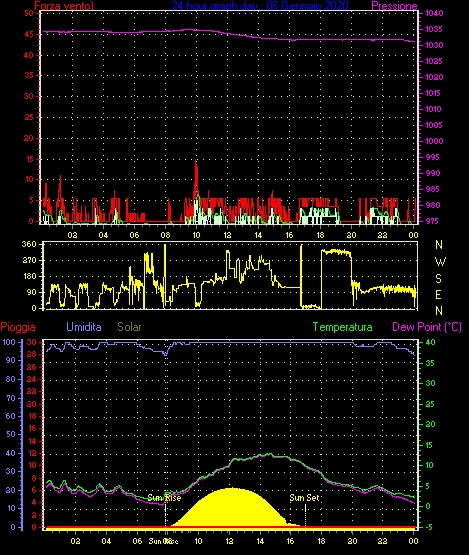Viewport: 469px width, 555px height.
Task: Click the 1025 pressure axis value
Action: (434, 61)
